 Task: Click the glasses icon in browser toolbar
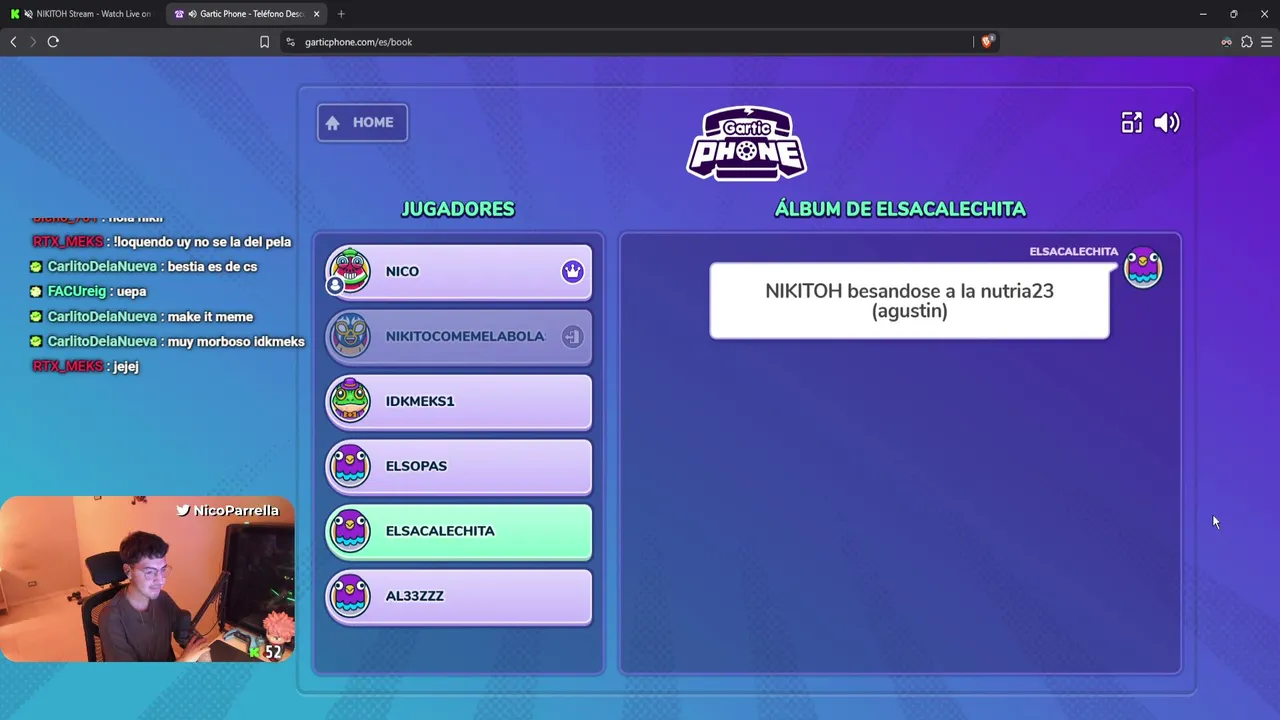[x=1226, y=42]
